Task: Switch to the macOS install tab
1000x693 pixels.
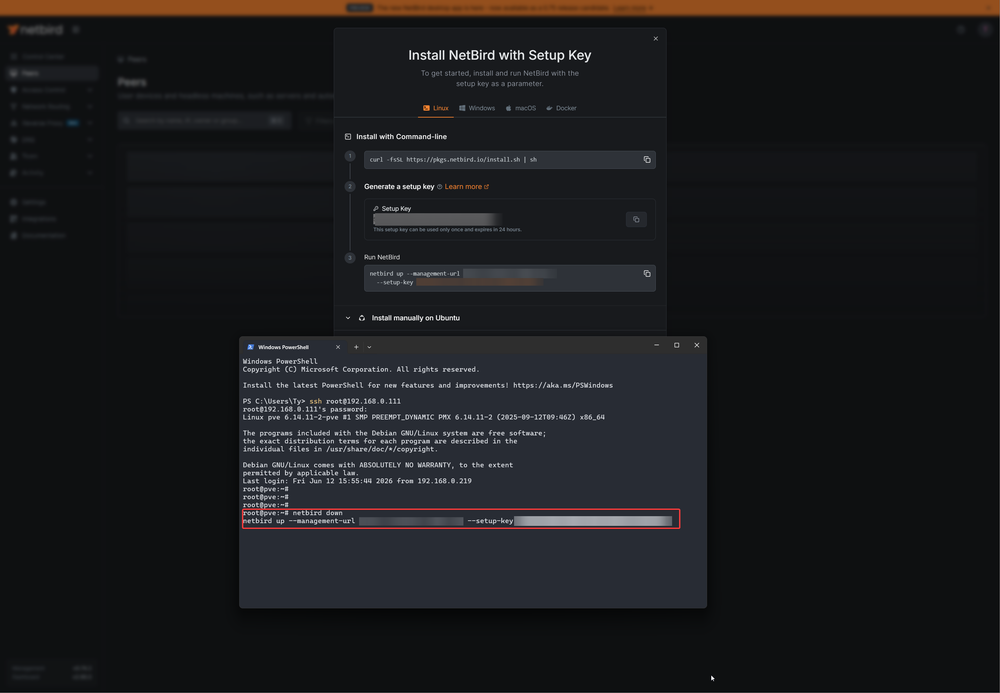Action: click(x=521, y=108)
